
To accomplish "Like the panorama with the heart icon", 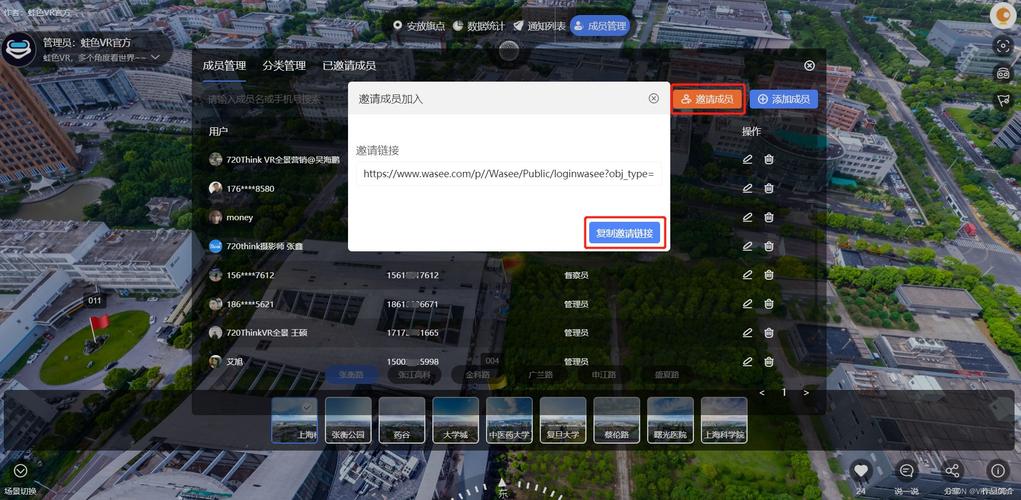I will click(861, 470).
